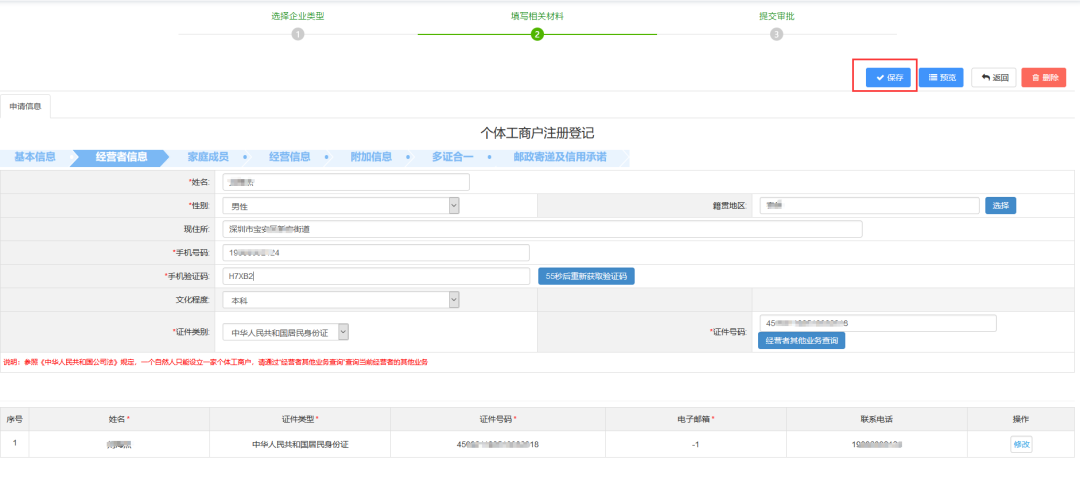Click the 返回 return button
The height and width of the screenshot is (492, 1080).
coord(994,78)
